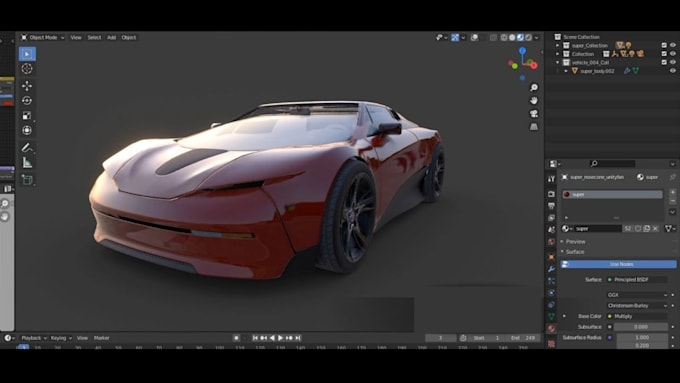Image resolution: width=680 pixels, height=383 pixels.
Task: Open the Modifiers wrench tab
Action: [551, 269]
